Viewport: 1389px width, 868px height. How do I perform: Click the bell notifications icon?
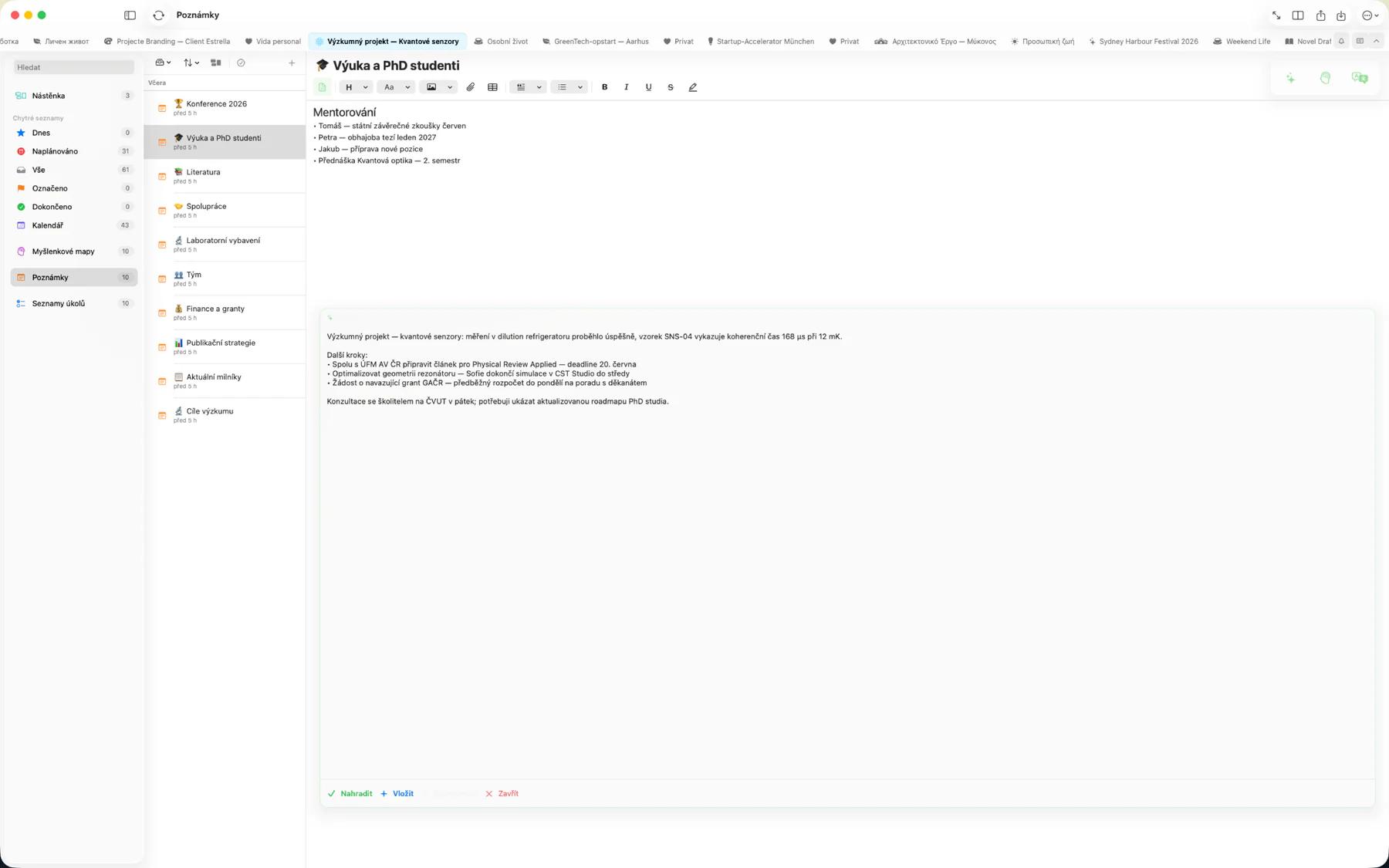1341,42
